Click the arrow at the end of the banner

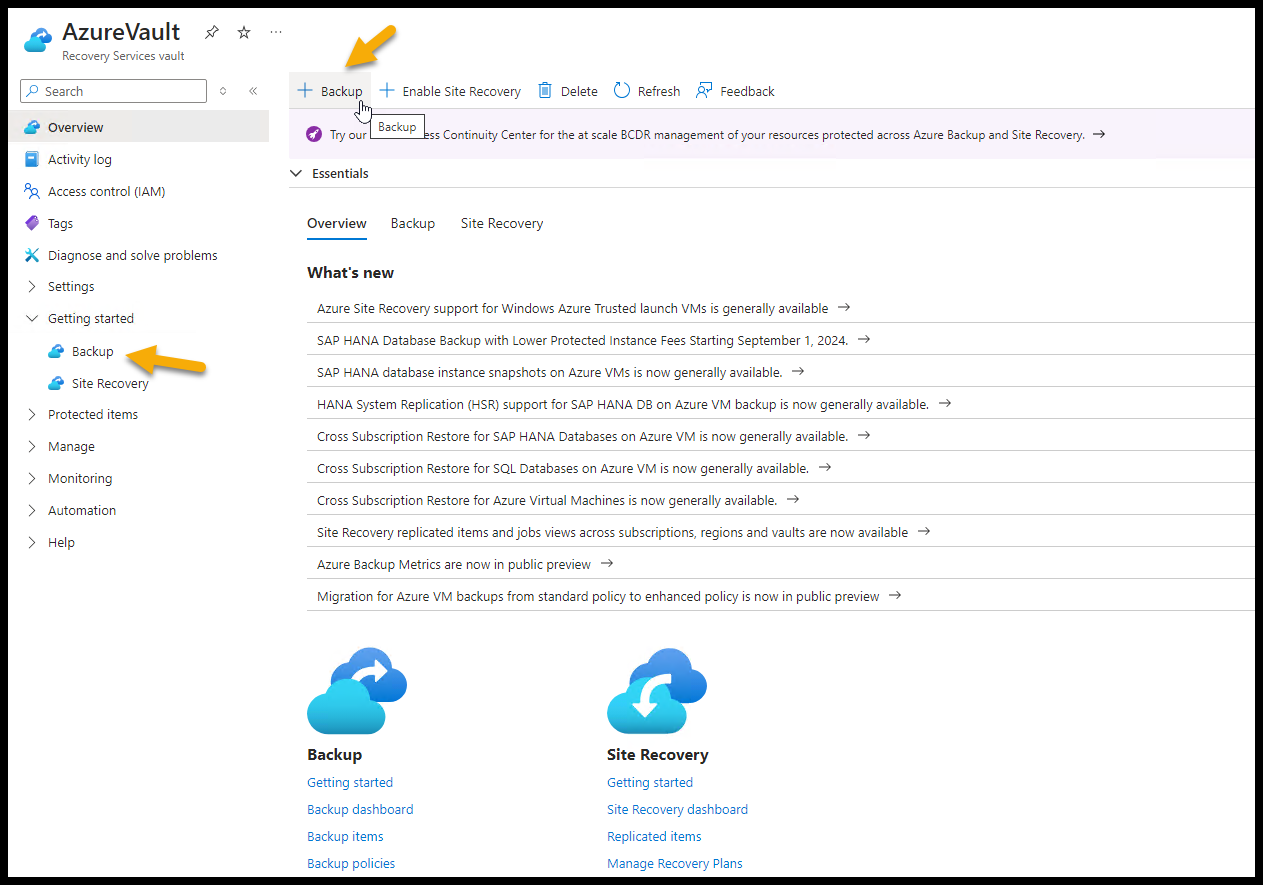coord(1099,134)
